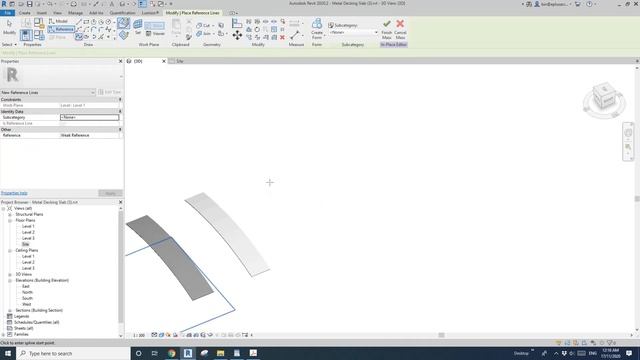This screenshot has width=640, height=360.
Task: Click the Create Form tool
Action: click(317, 28)
